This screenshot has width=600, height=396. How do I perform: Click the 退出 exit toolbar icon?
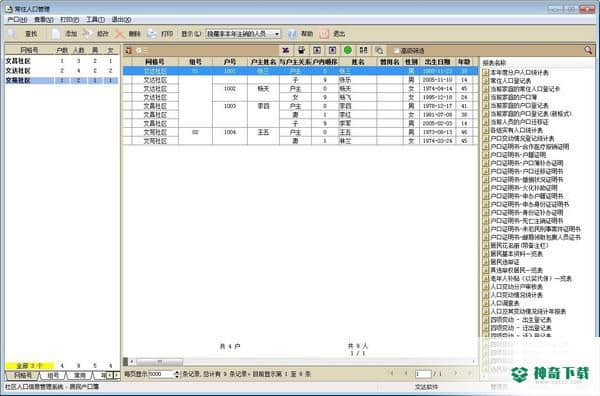324,34
